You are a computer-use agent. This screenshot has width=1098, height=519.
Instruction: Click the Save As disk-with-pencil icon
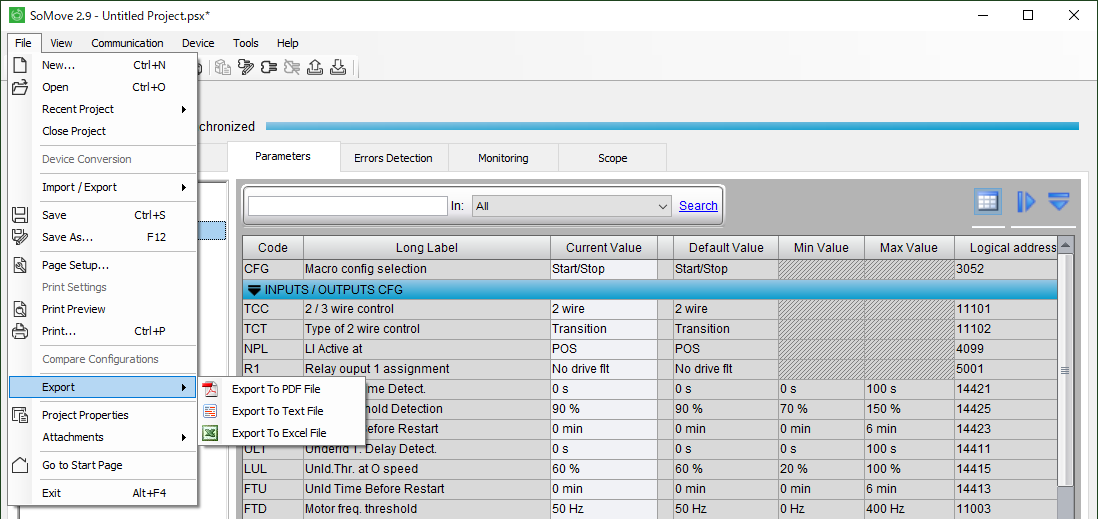click(20, 237)
